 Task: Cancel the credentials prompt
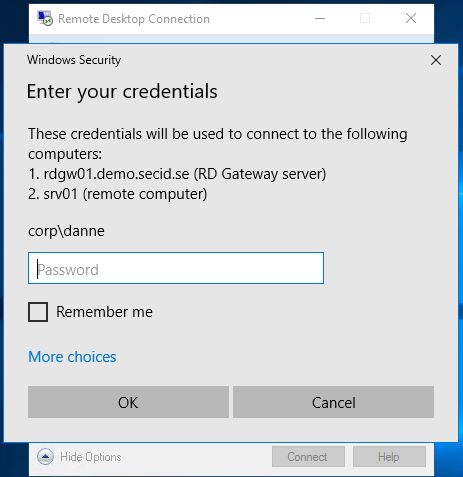point(333,402)
